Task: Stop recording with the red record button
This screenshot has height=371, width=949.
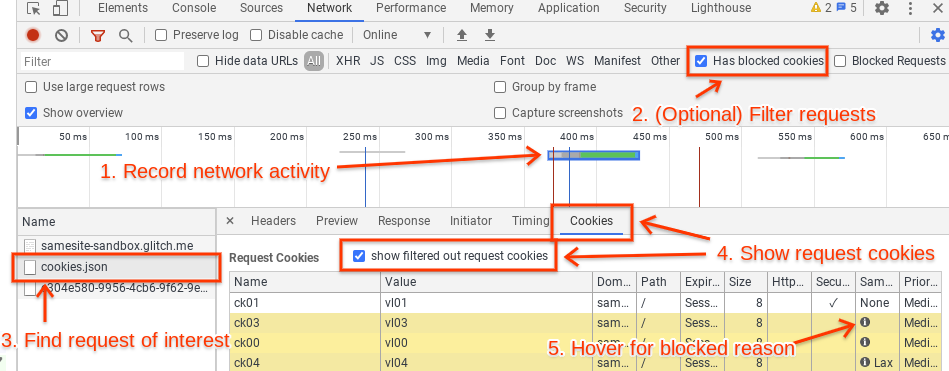Action: point(33,35)
